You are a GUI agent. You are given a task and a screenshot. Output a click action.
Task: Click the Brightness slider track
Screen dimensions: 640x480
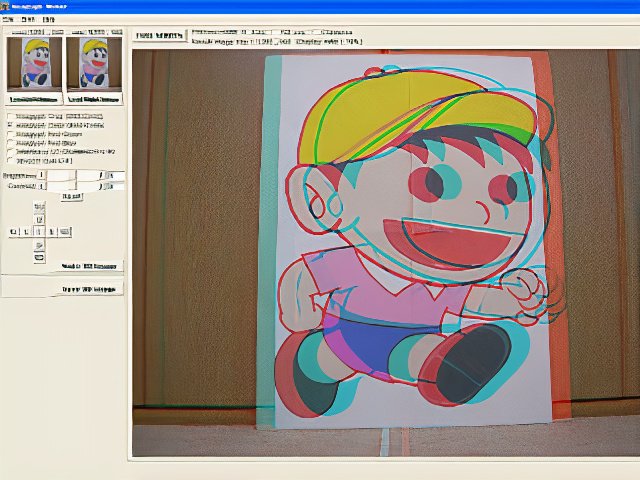(x=71, y=176)
